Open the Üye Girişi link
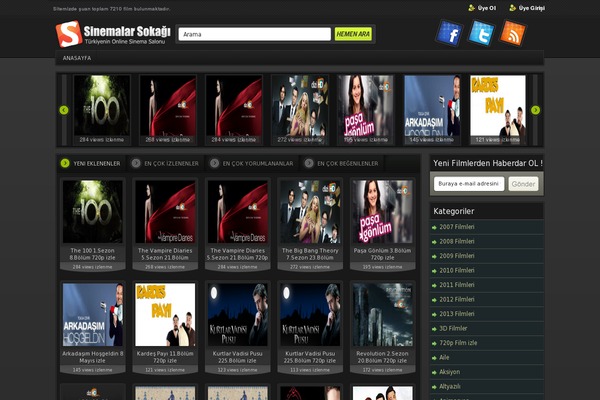 coord(532,8)
